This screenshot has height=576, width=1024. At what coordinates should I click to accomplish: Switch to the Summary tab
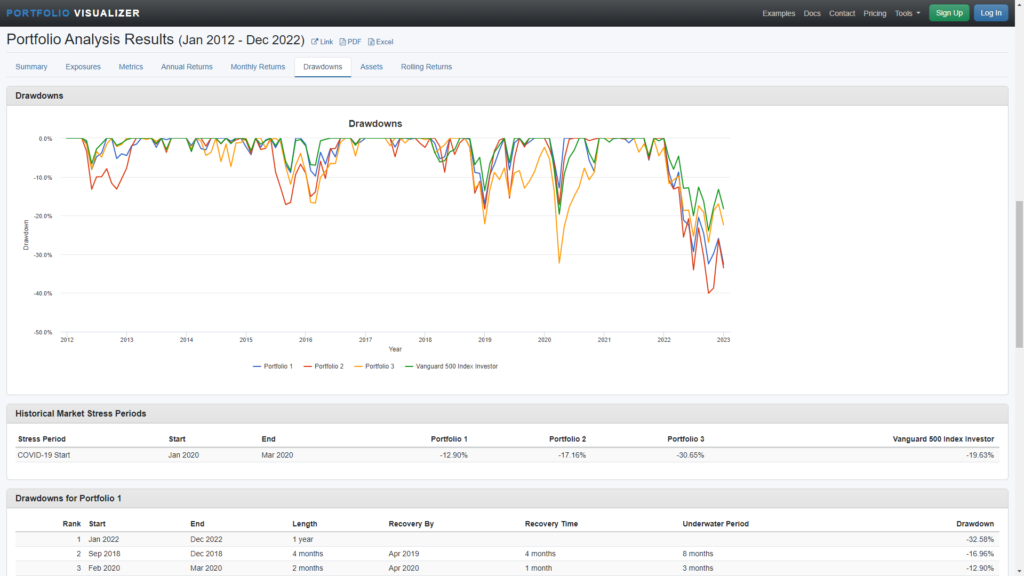(31, 67)
